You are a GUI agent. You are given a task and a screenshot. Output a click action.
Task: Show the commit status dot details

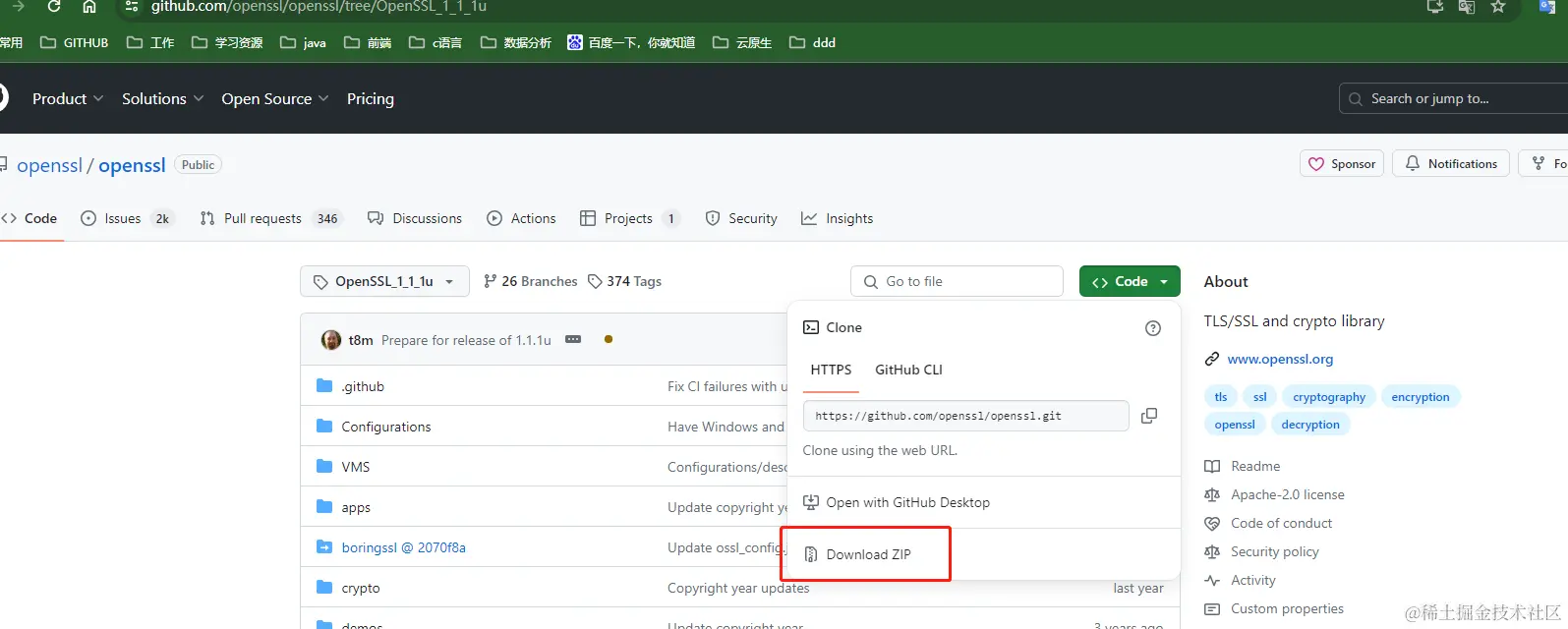[x=609, y=339]
